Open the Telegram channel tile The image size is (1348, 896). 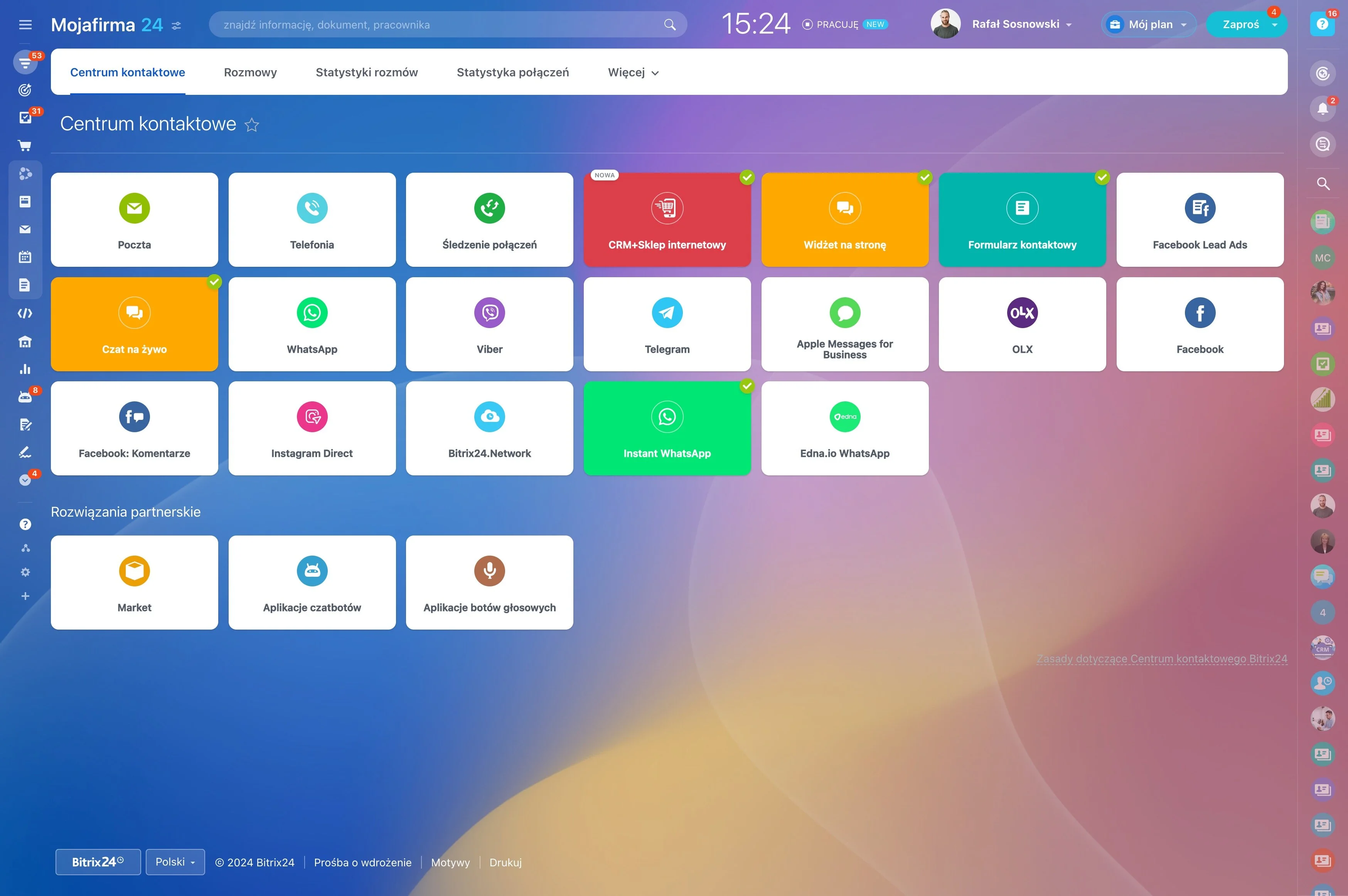point(667,324)
